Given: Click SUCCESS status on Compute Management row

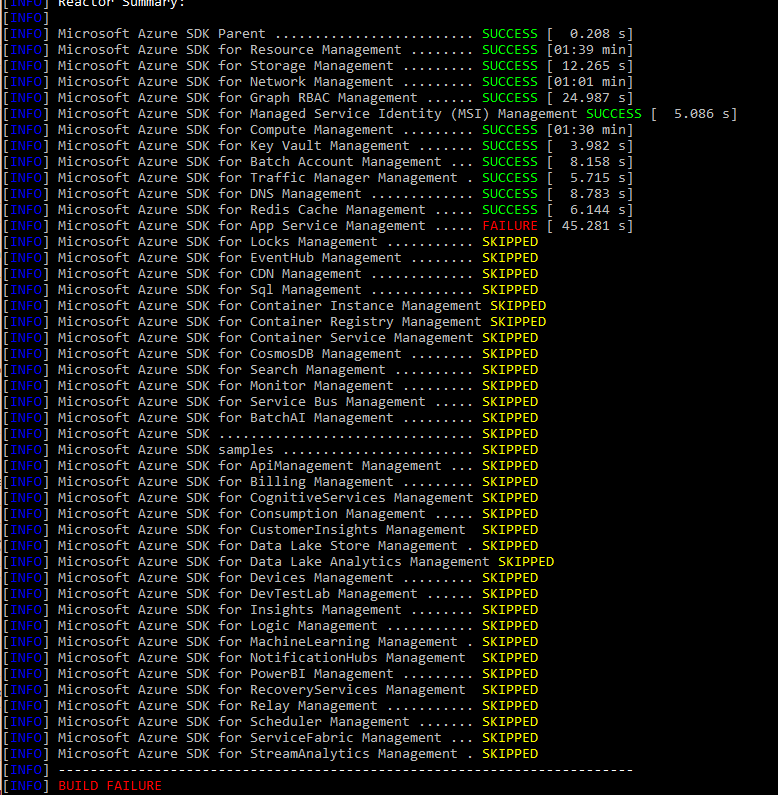Looking at the screenshot, I should pyautogui.click(x=510, y=130).
